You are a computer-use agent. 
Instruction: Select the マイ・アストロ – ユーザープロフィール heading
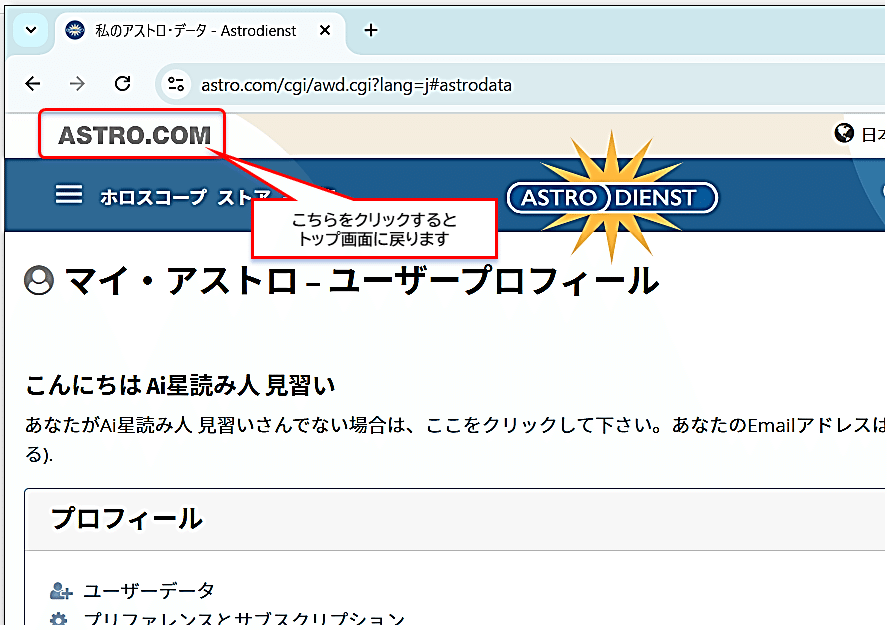(x=362, y=281)
